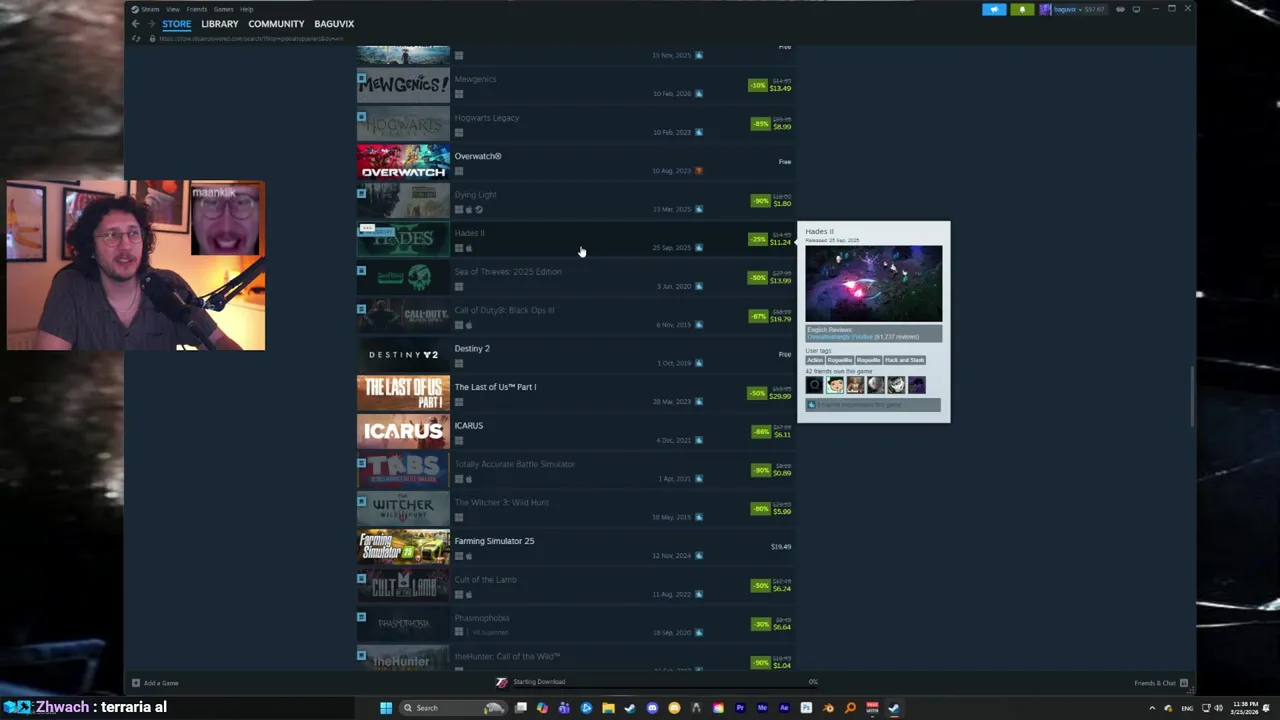Open the Cult of the Lamb thumbnail

click(403, 586)
